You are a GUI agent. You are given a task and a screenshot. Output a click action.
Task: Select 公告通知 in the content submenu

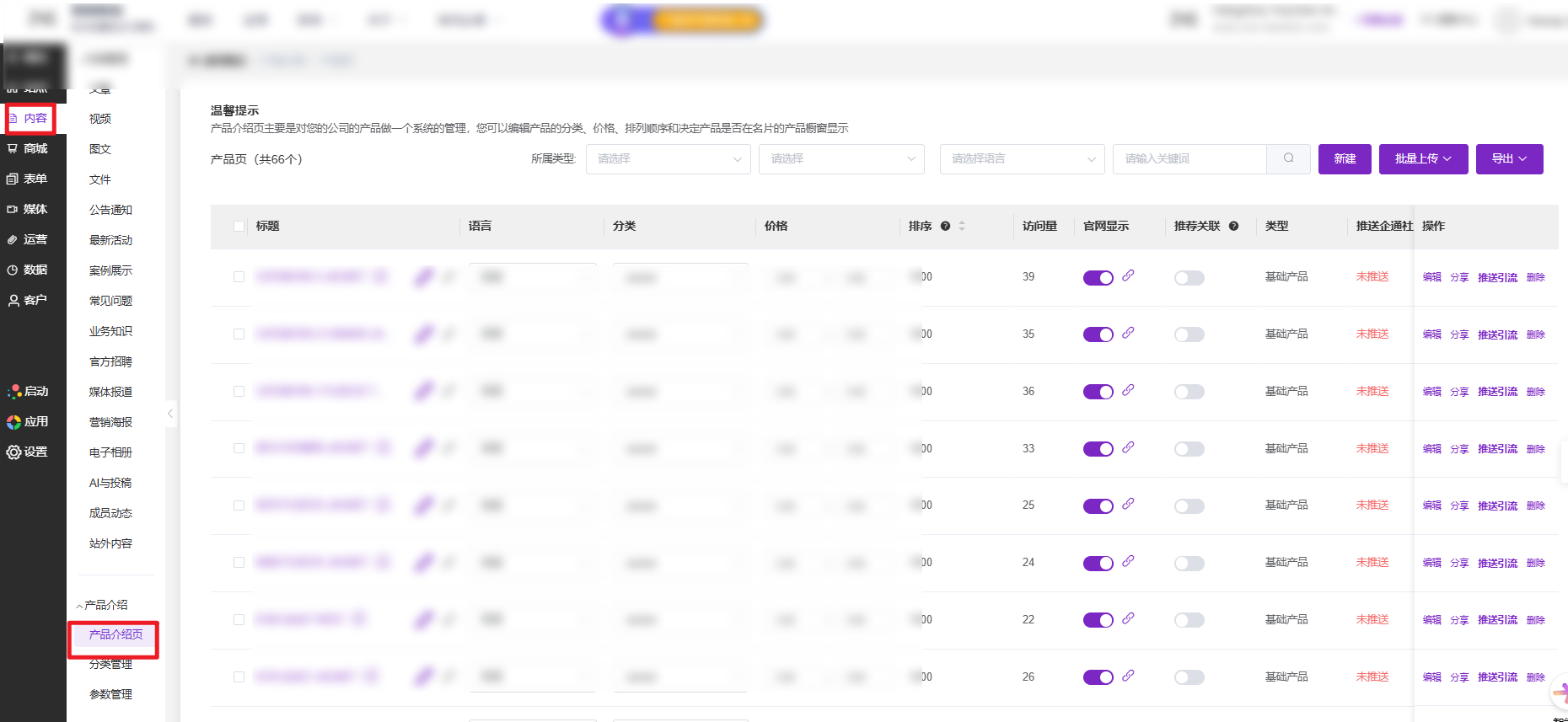coord(110,210)
